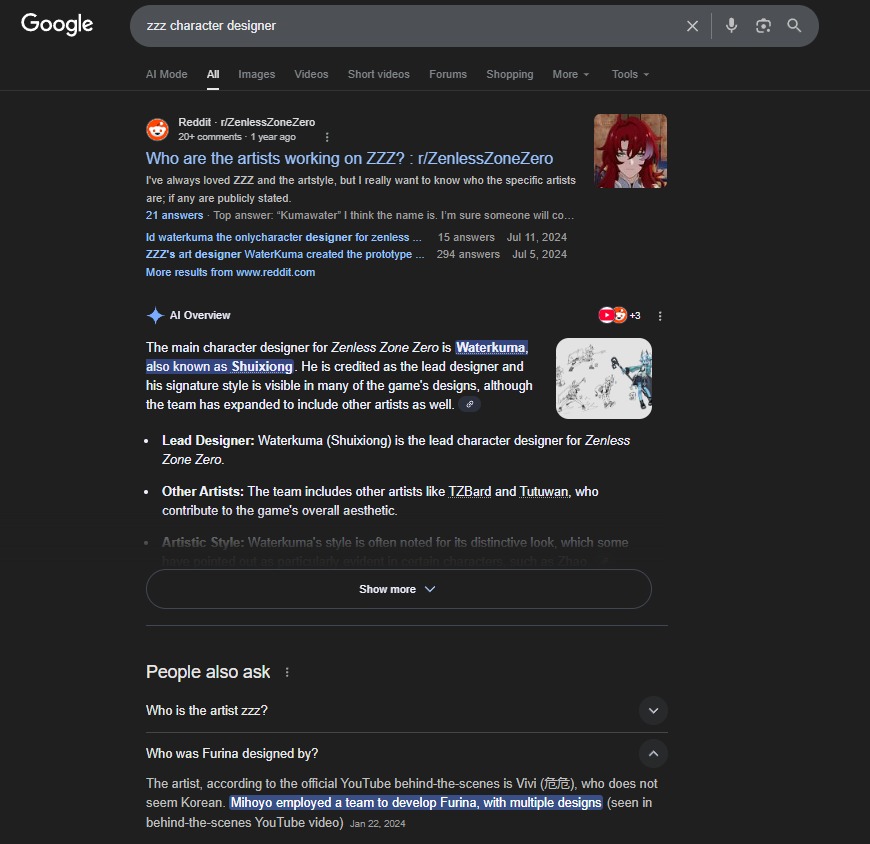Click 'Lead Designer:' bullet text

click(x=208, y=441)
